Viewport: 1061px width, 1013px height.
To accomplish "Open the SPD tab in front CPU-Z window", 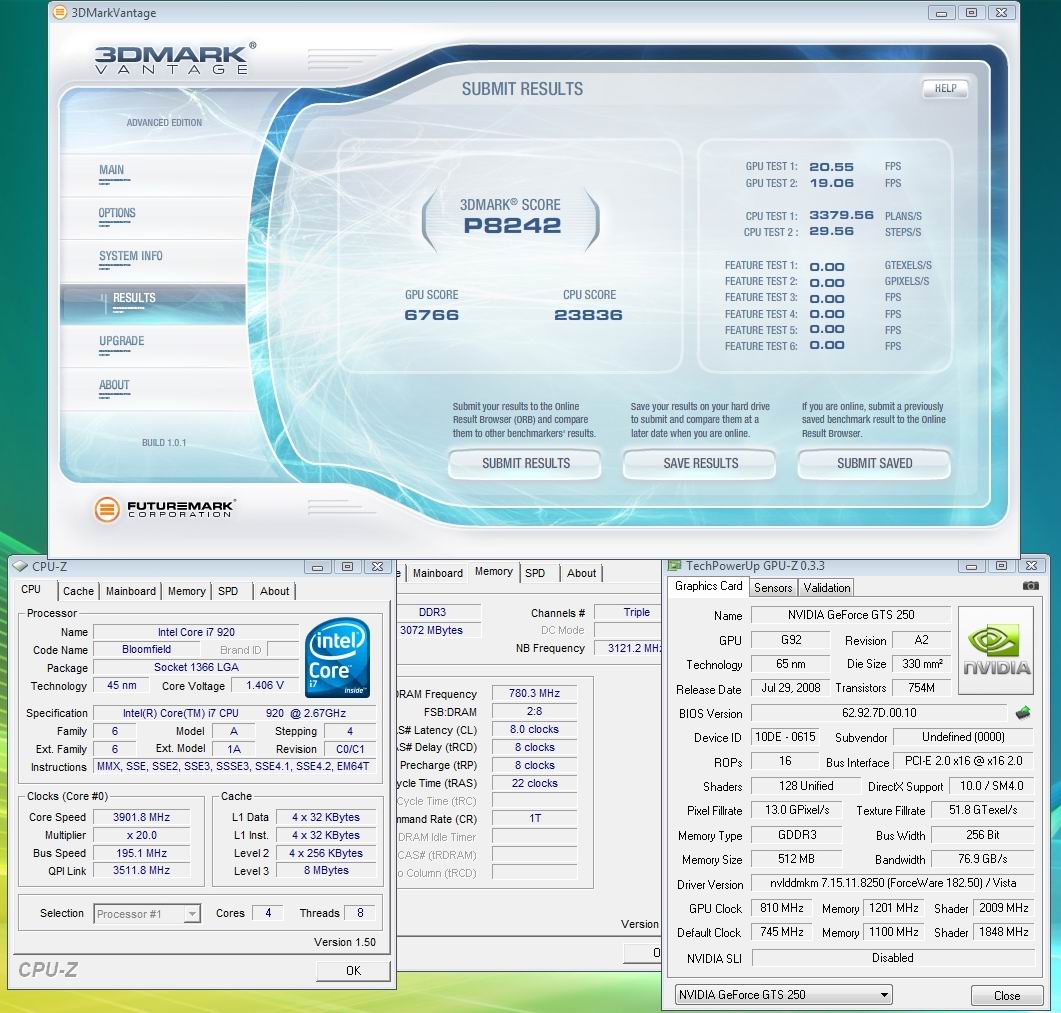I will pos(228,591).
